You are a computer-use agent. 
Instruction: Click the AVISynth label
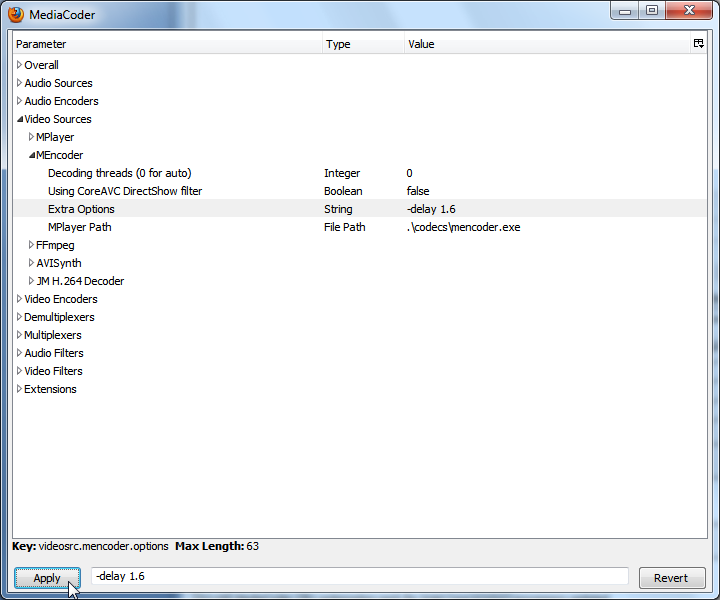[59, 263]
